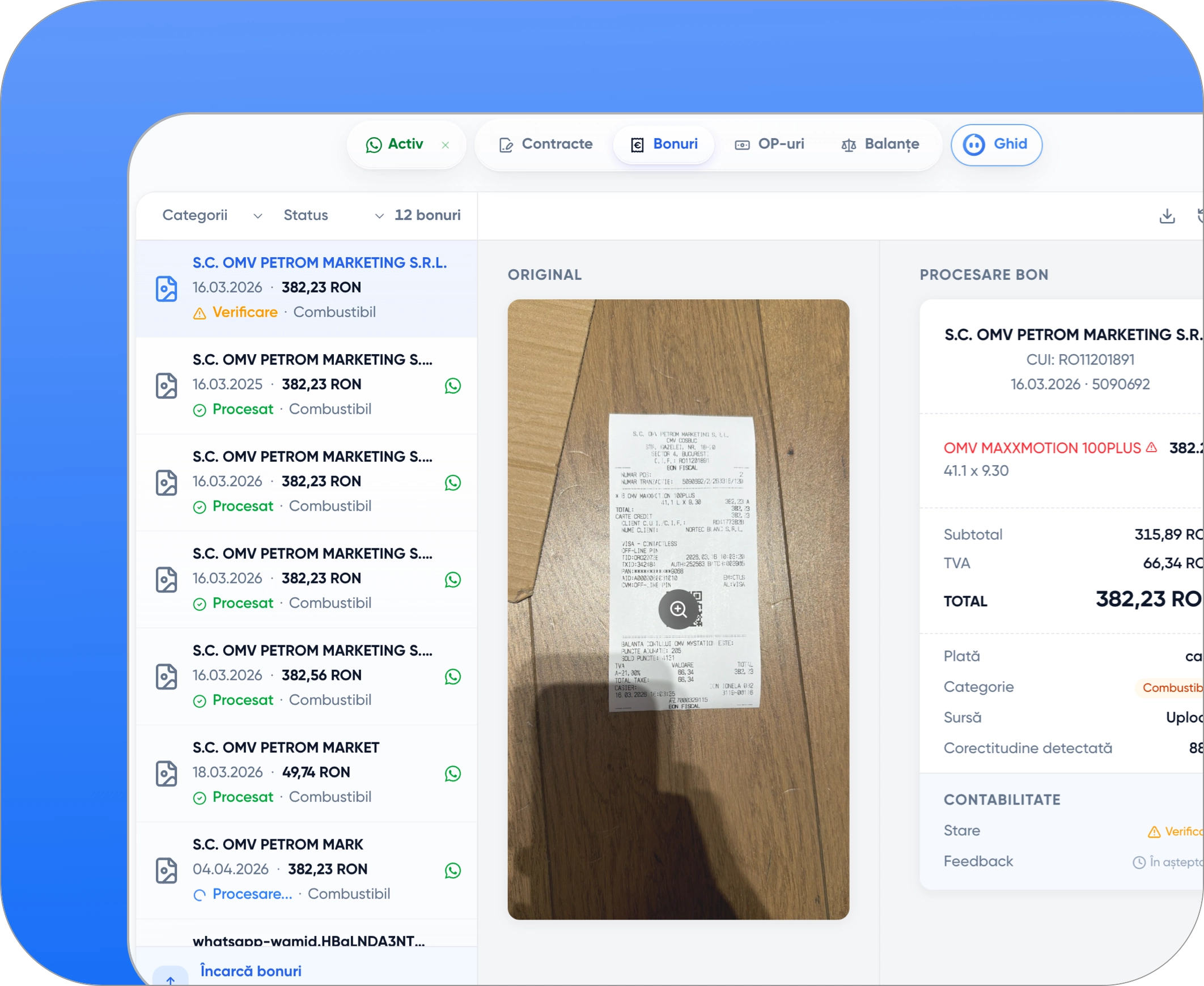Click the Încarcă bonuri upload link
Image resolution: width=1204 pixels, height=986 pixels.
251,971
